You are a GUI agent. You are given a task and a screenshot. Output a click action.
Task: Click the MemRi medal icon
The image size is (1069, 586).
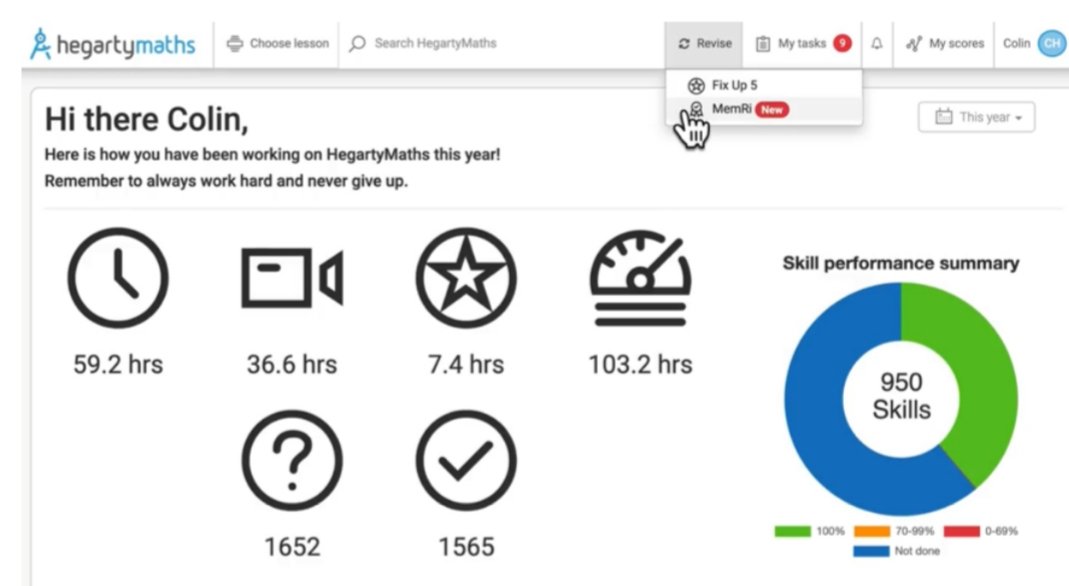[696, 108]
